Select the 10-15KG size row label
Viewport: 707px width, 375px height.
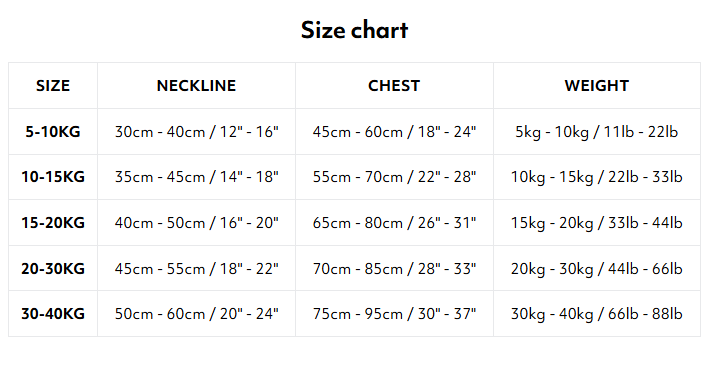[x=53, y=177]
